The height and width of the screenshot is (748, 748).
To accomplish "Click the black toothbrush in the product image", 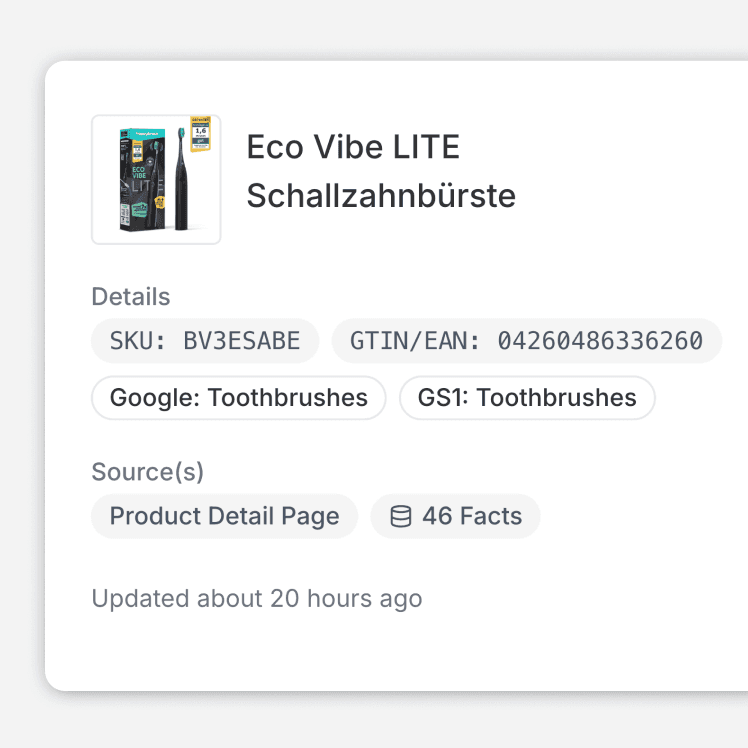I will pyautogui.click(x=181, y=179).
